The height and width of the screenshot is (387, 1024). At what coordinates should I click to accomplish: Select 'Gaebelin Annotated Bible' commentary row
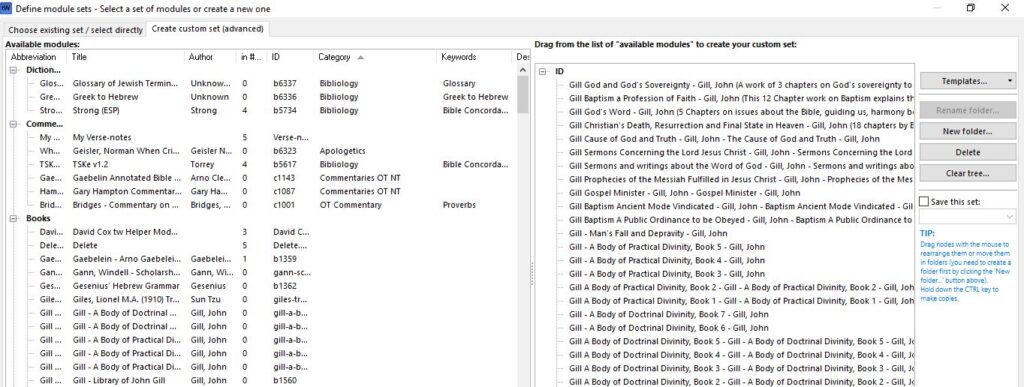[261, 178]
